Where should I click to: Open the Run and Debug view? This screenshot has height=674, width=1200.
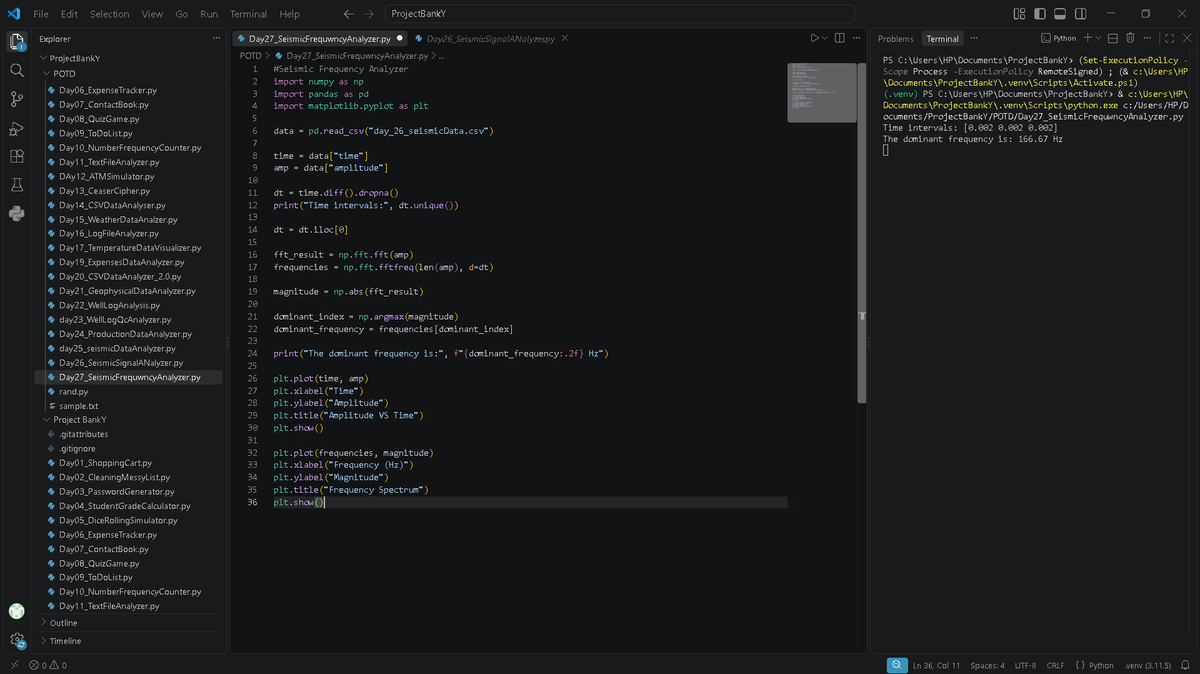(17, 128)
